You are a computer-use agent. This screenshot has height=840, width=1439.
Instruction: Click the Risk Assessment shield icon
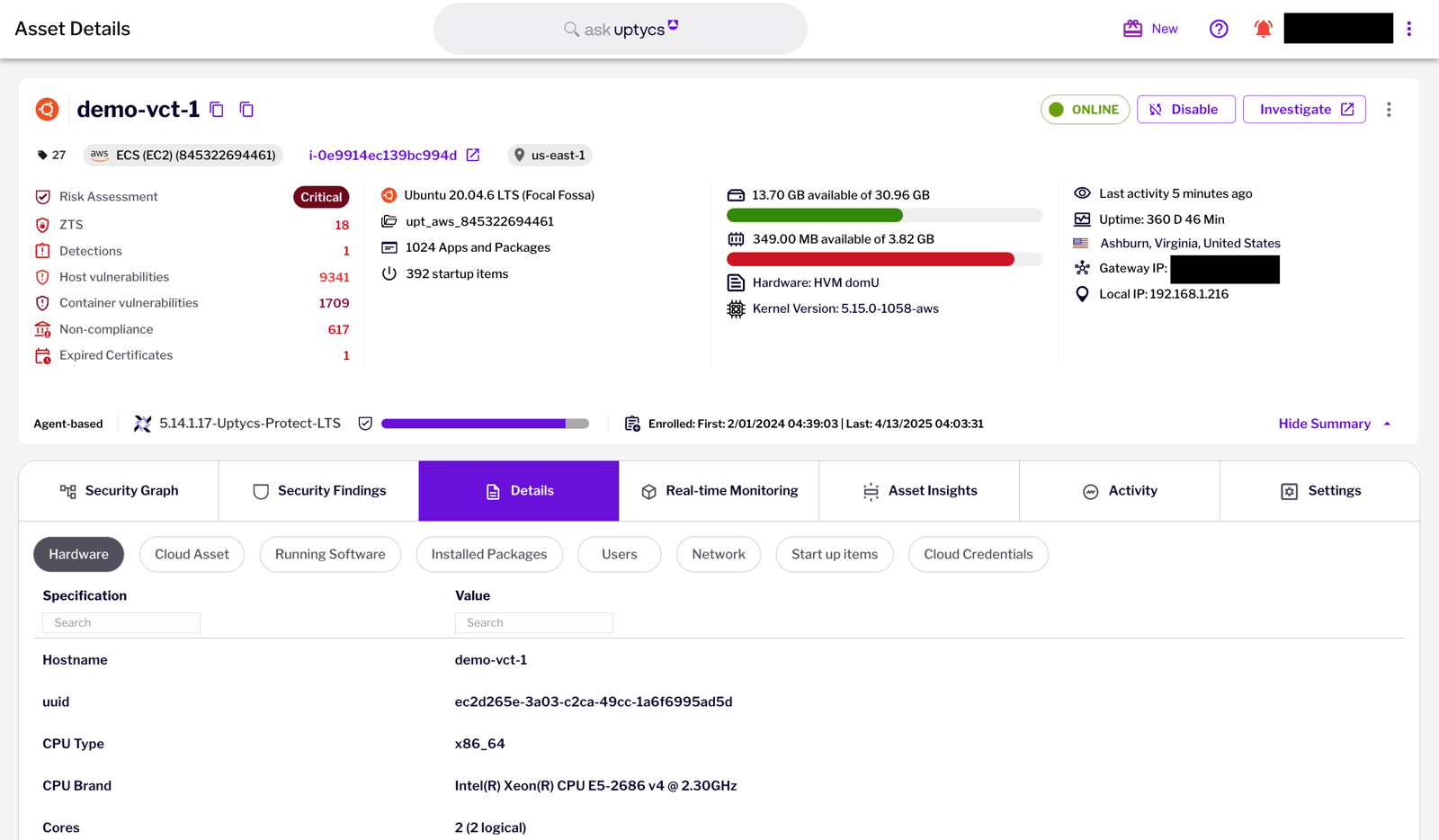pyautogui.click(x=42, y=197)
